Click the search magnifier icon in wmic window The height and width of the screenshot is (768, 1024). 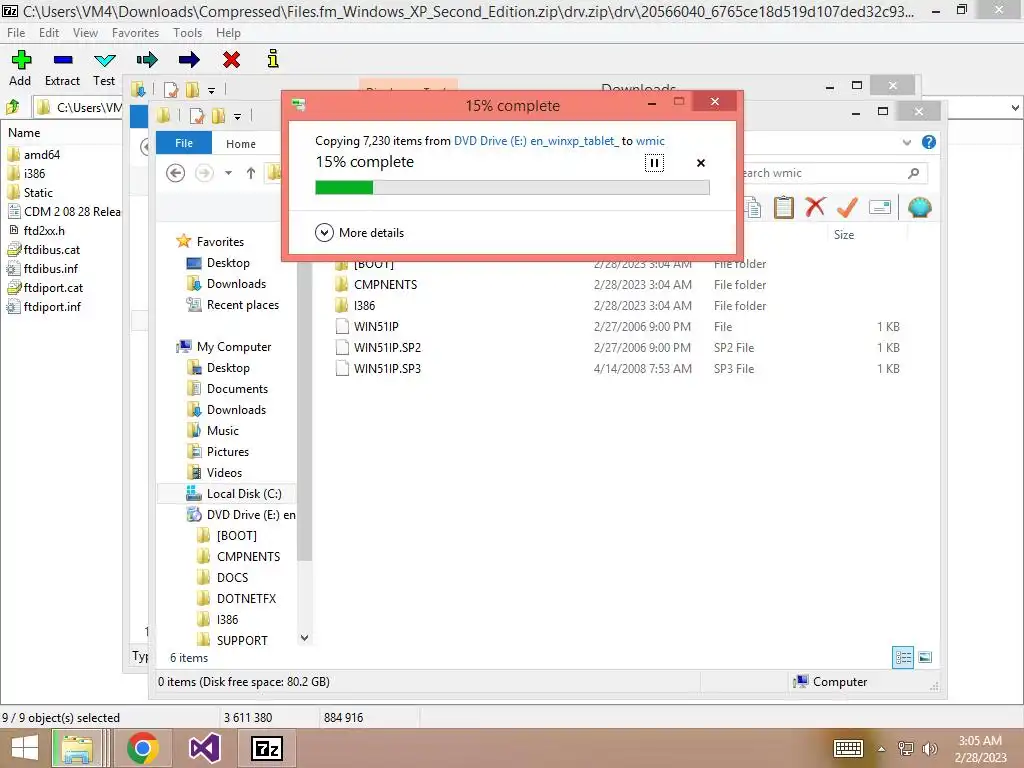(x=914, y=173)
